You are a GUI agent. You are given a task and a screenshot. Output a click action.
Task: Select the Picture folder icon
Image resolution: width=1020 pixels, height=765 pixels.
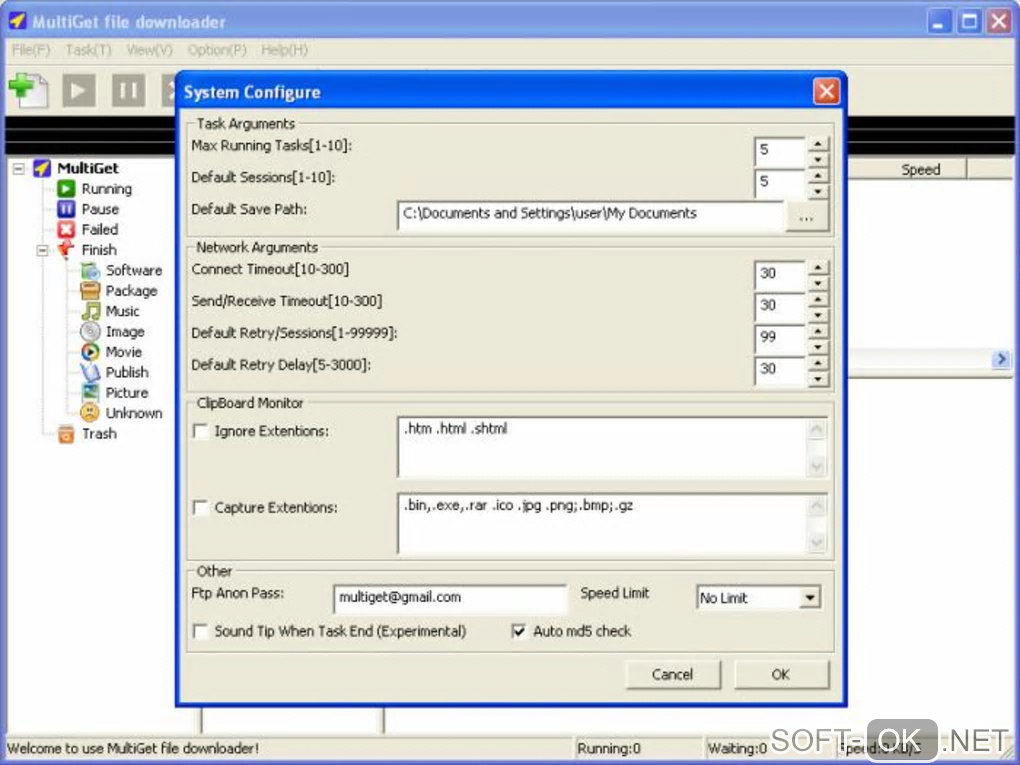tap(90, 392)
